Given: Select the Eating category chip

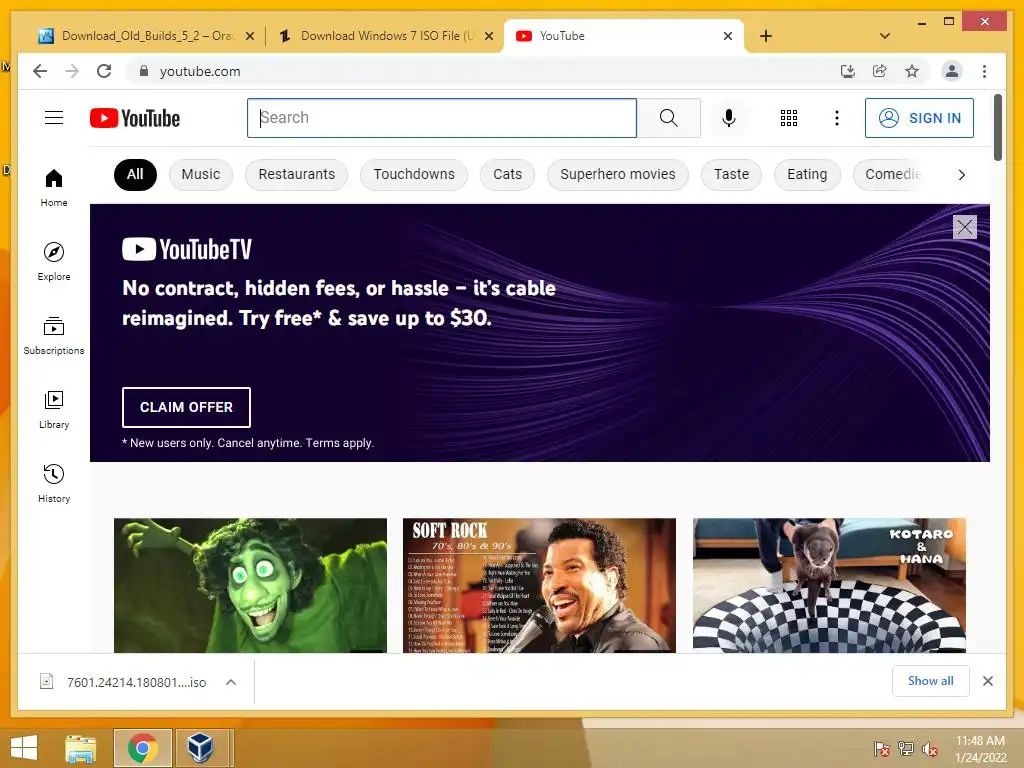Looking at the screenshot, I should (x=807, y=174).
